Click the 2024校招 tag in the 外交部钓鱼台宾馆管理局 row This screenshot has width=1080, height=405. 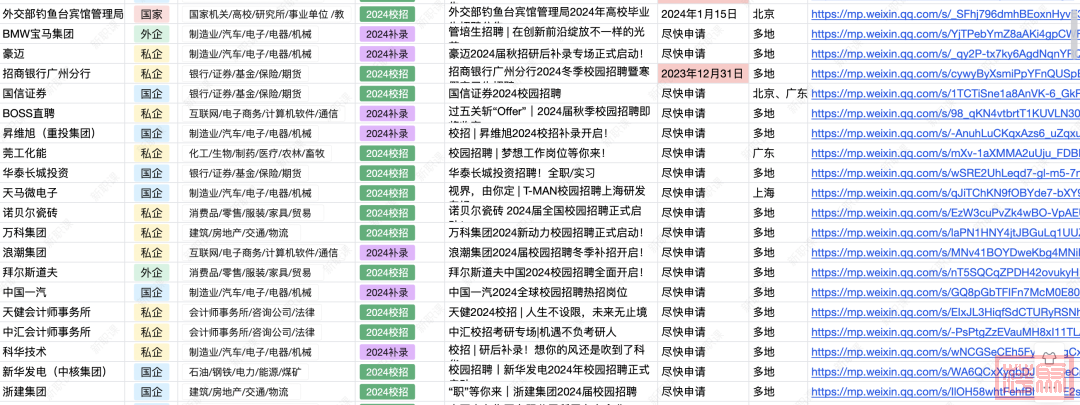coord(387,14)
